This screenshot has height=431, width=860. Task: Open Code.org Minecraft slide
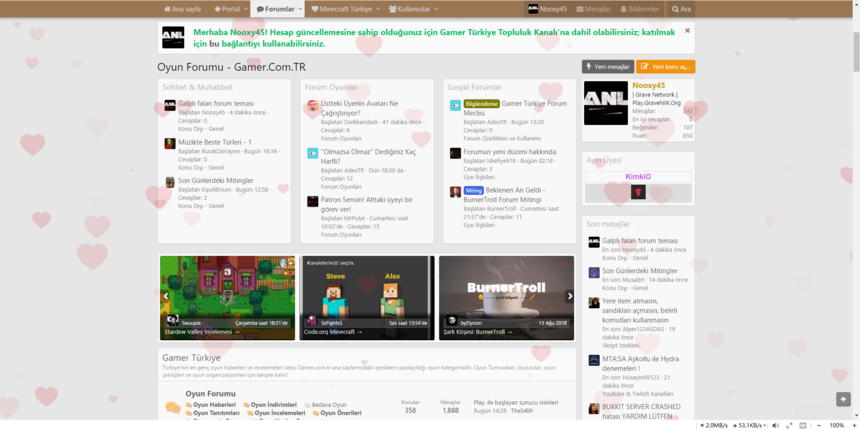click(367, 298)
